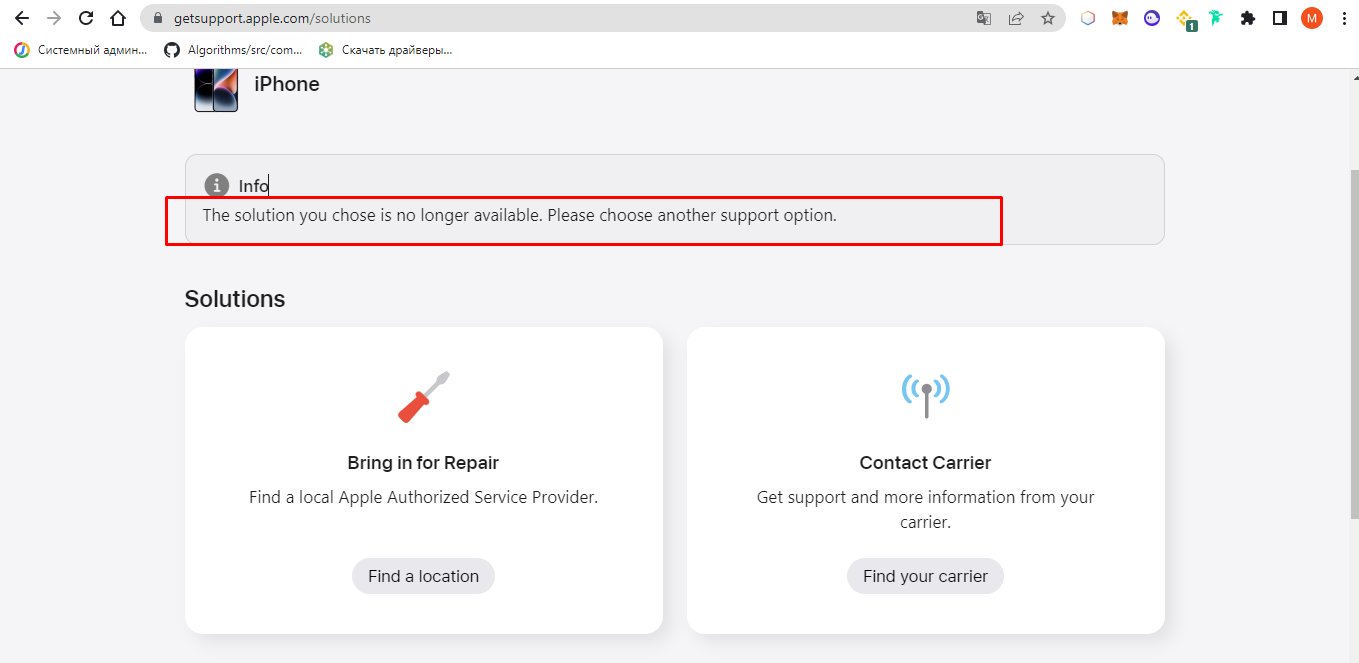Image resolution: width=1359 pixels, height=663 pixels.
Task: Open the Algorithms/src/com GitHub bookmark
Action: (x=235, y=49)
